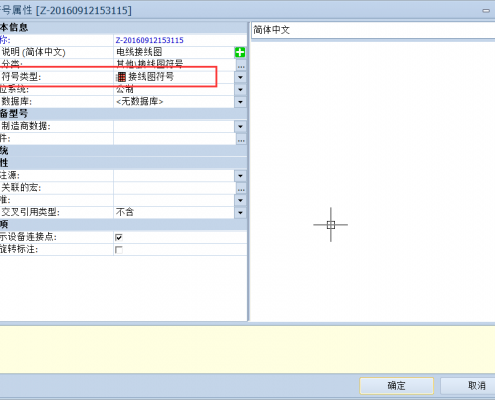Click the crosshair origin marker in preview
Viewport: 495px width, 400px height.
coord(331,225)
